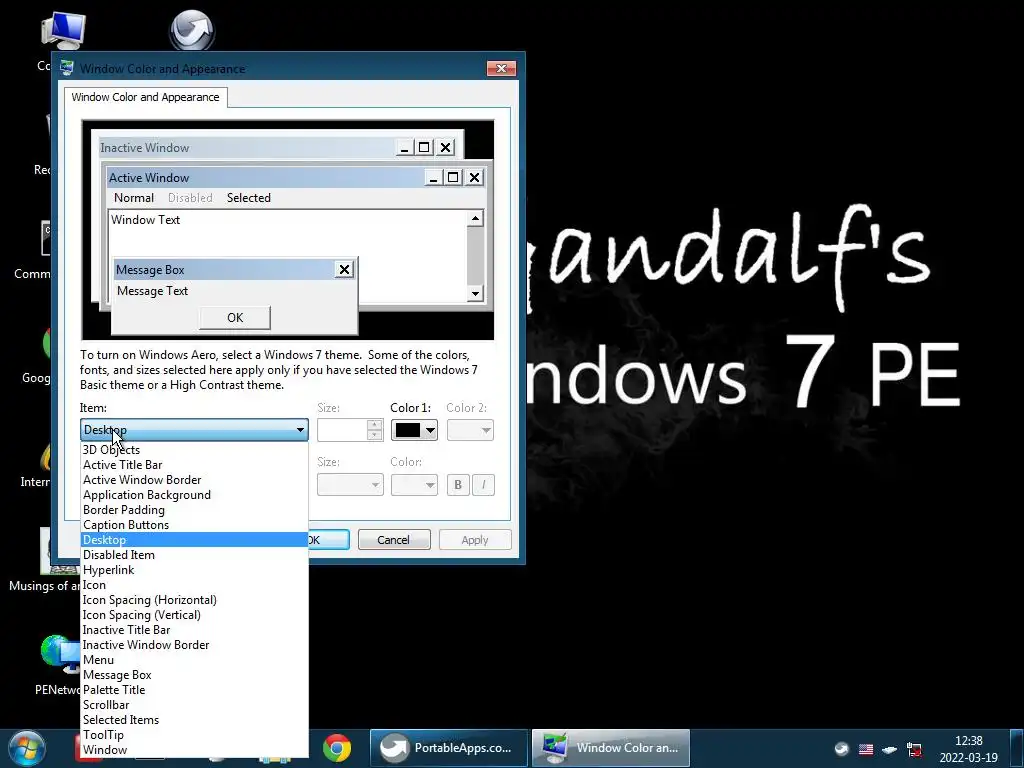Select Active Window Border list entry
1024x768 pixels.
coord(194,479)
